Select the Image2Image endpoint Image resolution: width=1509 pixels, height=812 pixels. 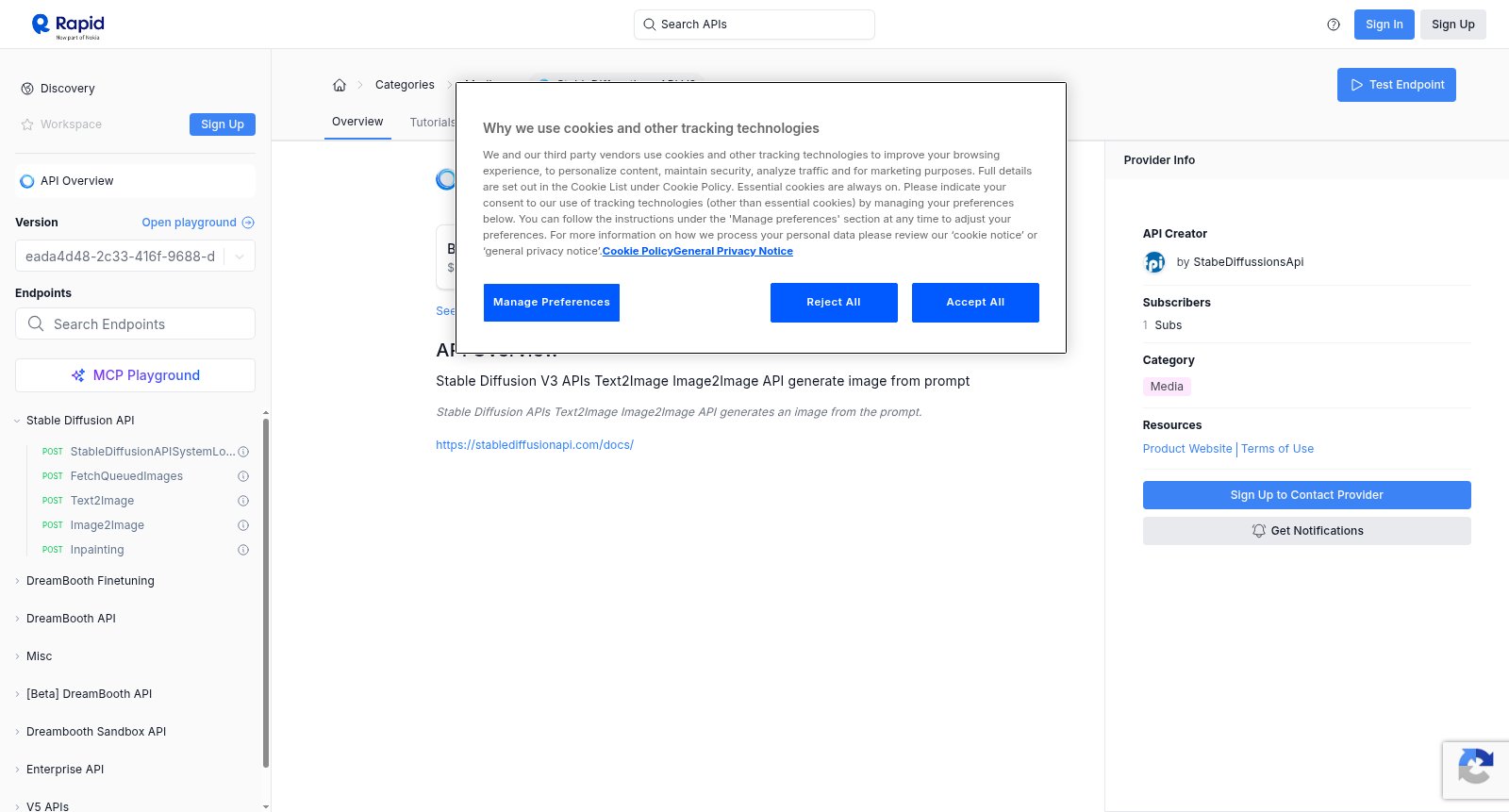coord(108,525)
